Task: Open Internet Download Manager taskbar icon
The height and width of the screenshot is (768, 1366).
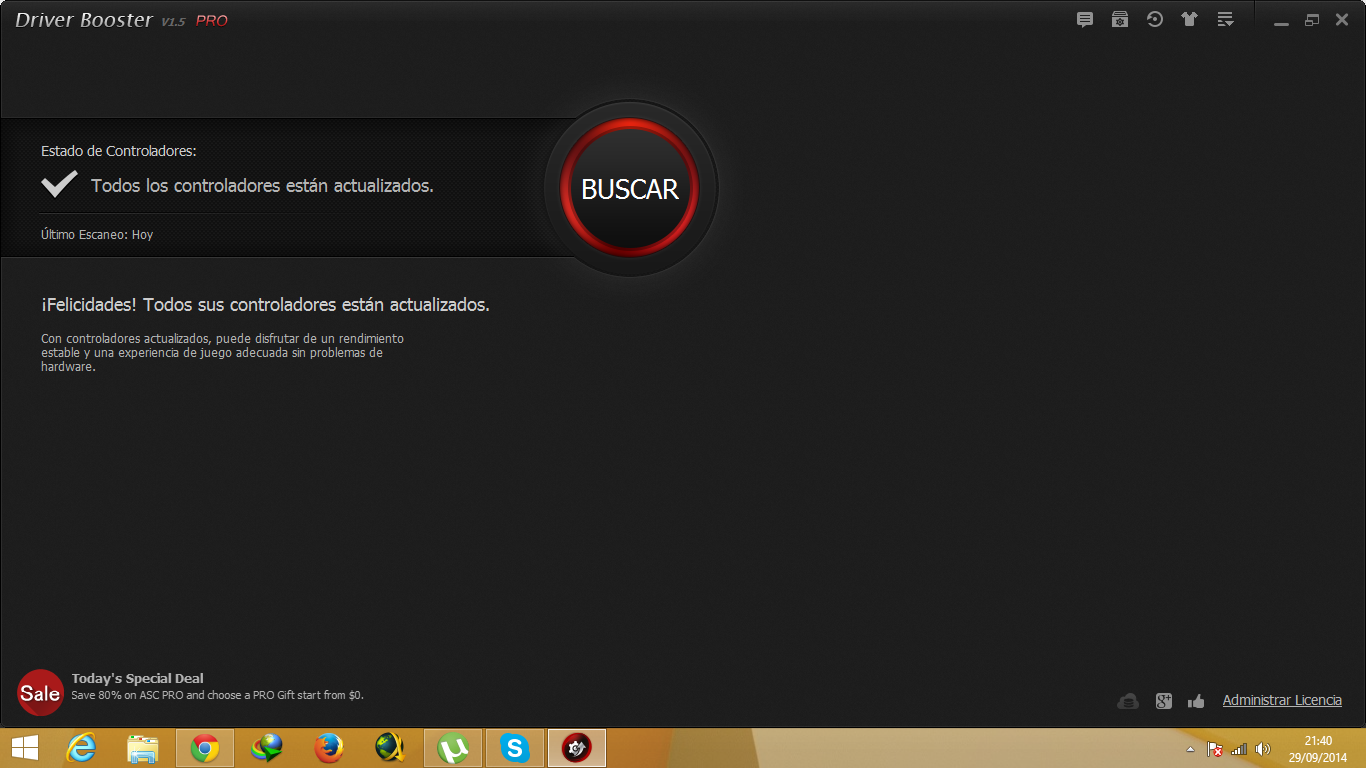Action: click(267, 748)
